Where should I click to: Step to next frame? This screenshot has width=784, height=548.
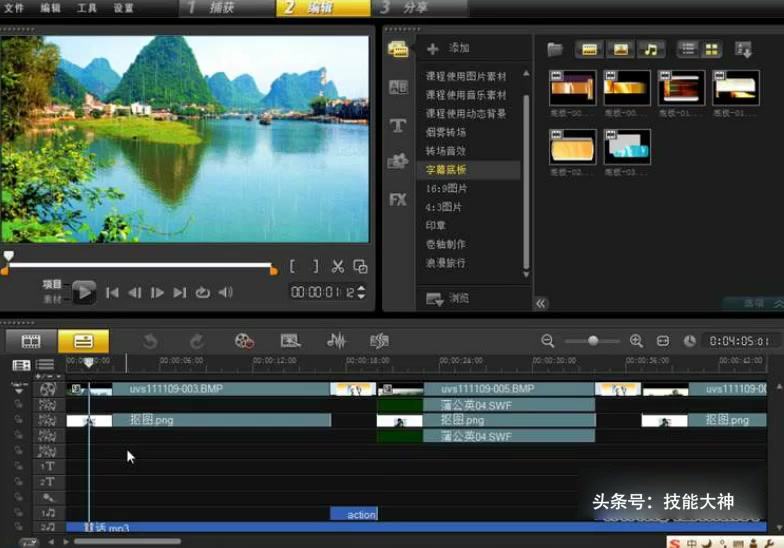click(157, 292)
